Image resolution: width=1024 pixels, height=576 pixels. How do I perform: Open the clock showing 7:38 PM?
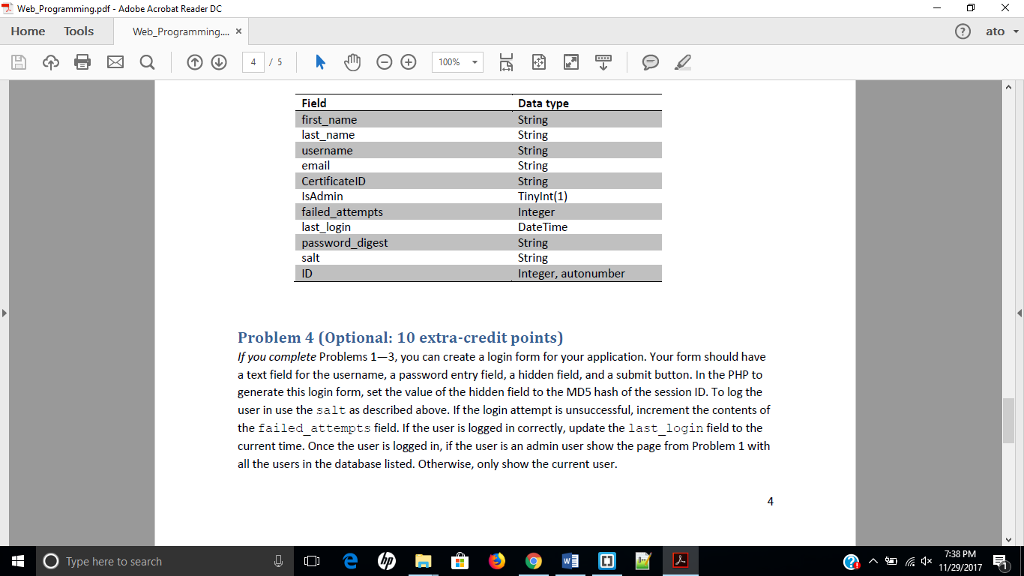[x=960, y=561]
